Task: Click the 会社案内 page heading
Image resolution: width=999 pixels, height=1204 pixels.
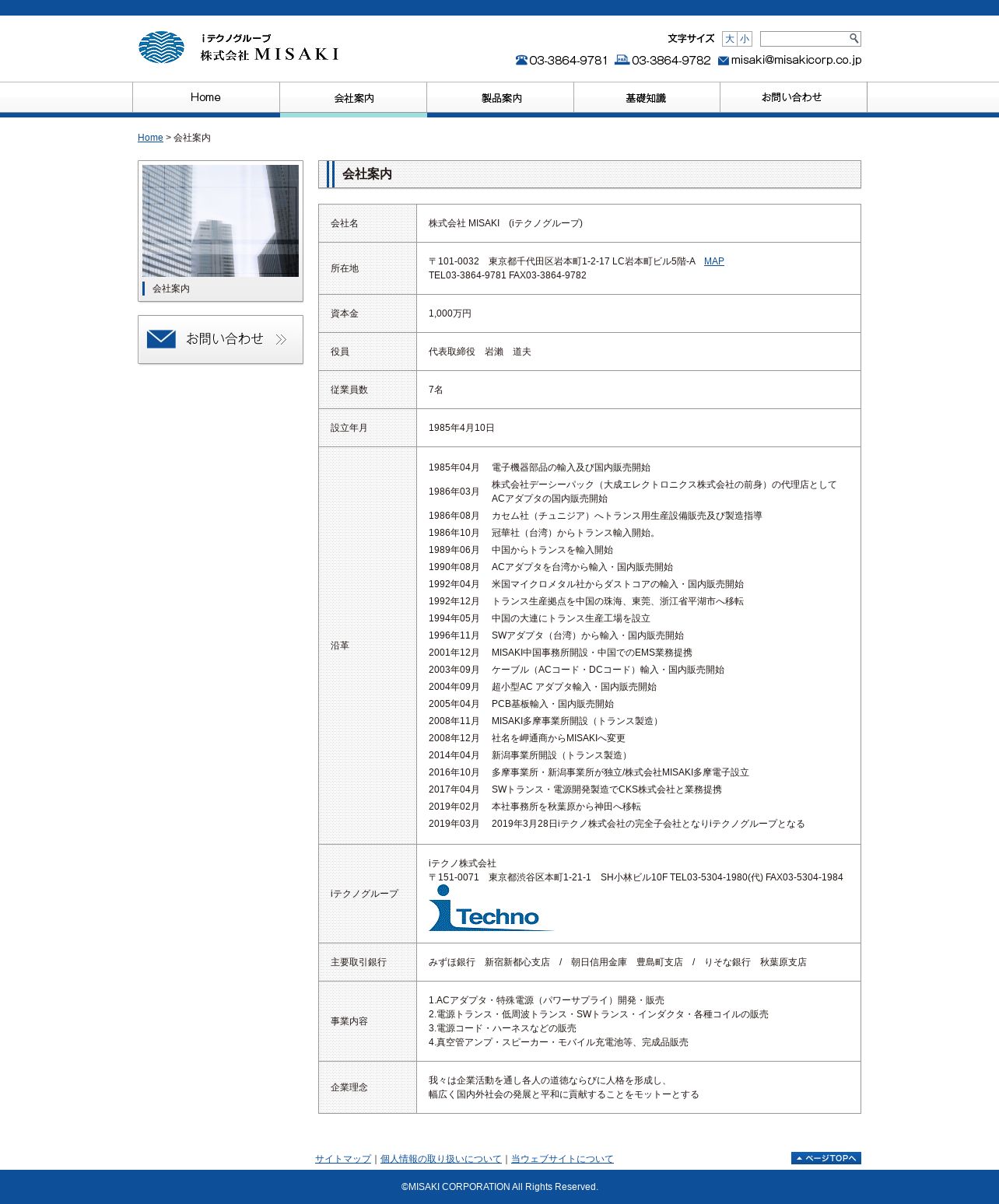Action: 367,174
